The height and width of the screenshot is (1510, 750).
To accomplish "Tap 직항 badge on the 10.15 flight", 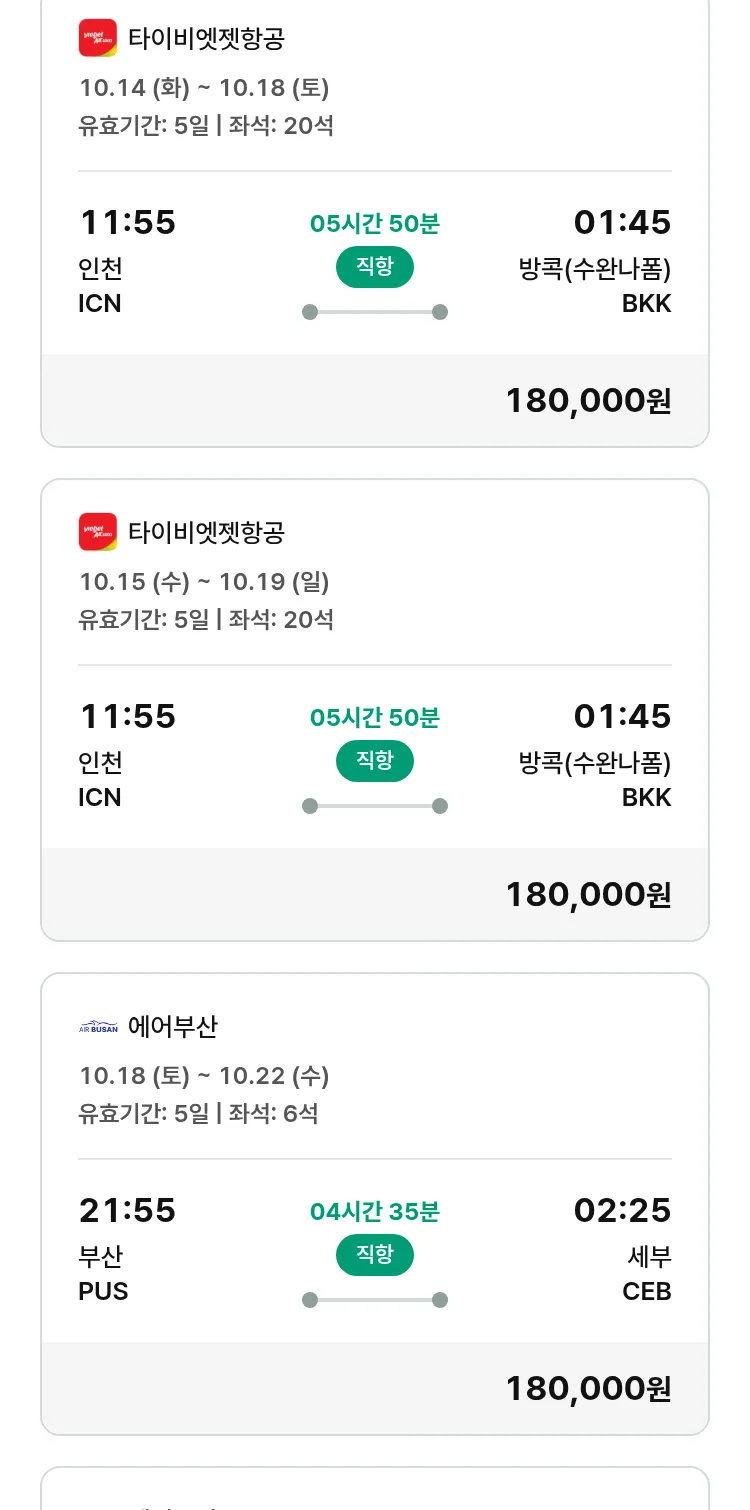I will point(374,761).
